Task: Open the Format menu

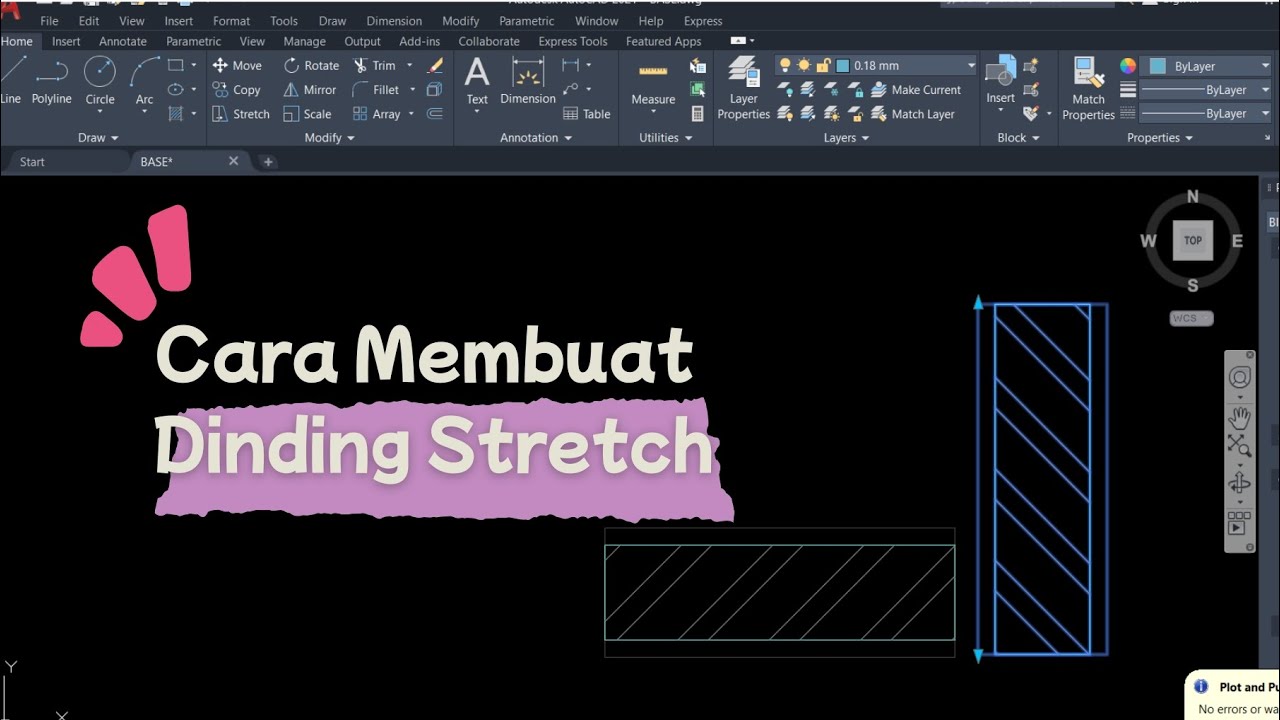Action: (x=231, y=21)
